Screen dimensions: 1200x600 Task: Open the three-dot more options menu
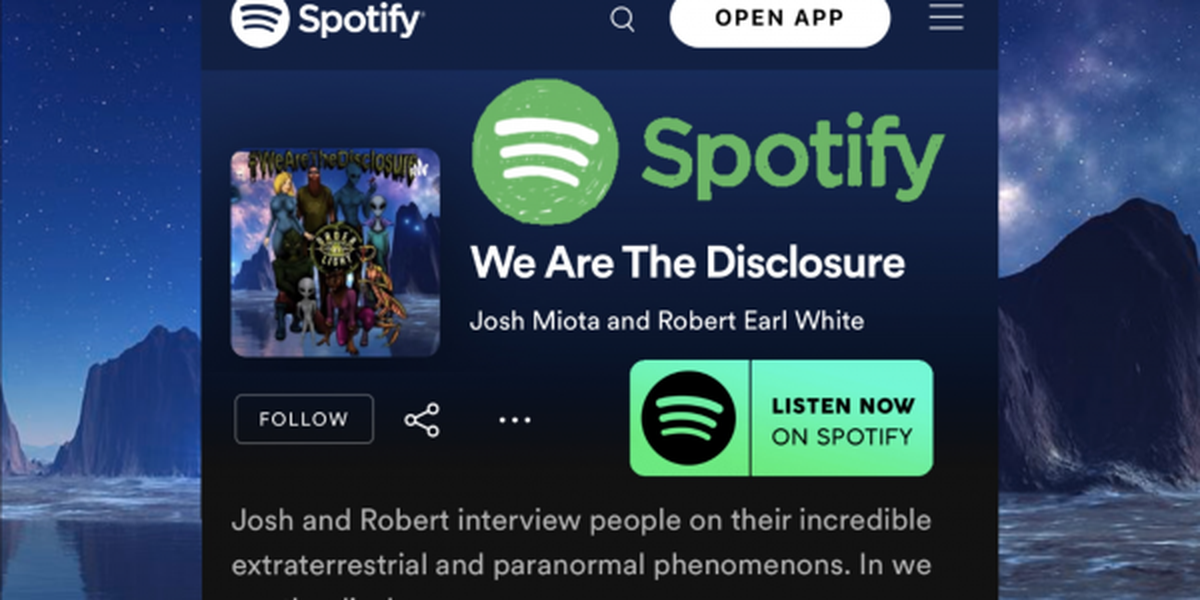click(x=515, y=420)
